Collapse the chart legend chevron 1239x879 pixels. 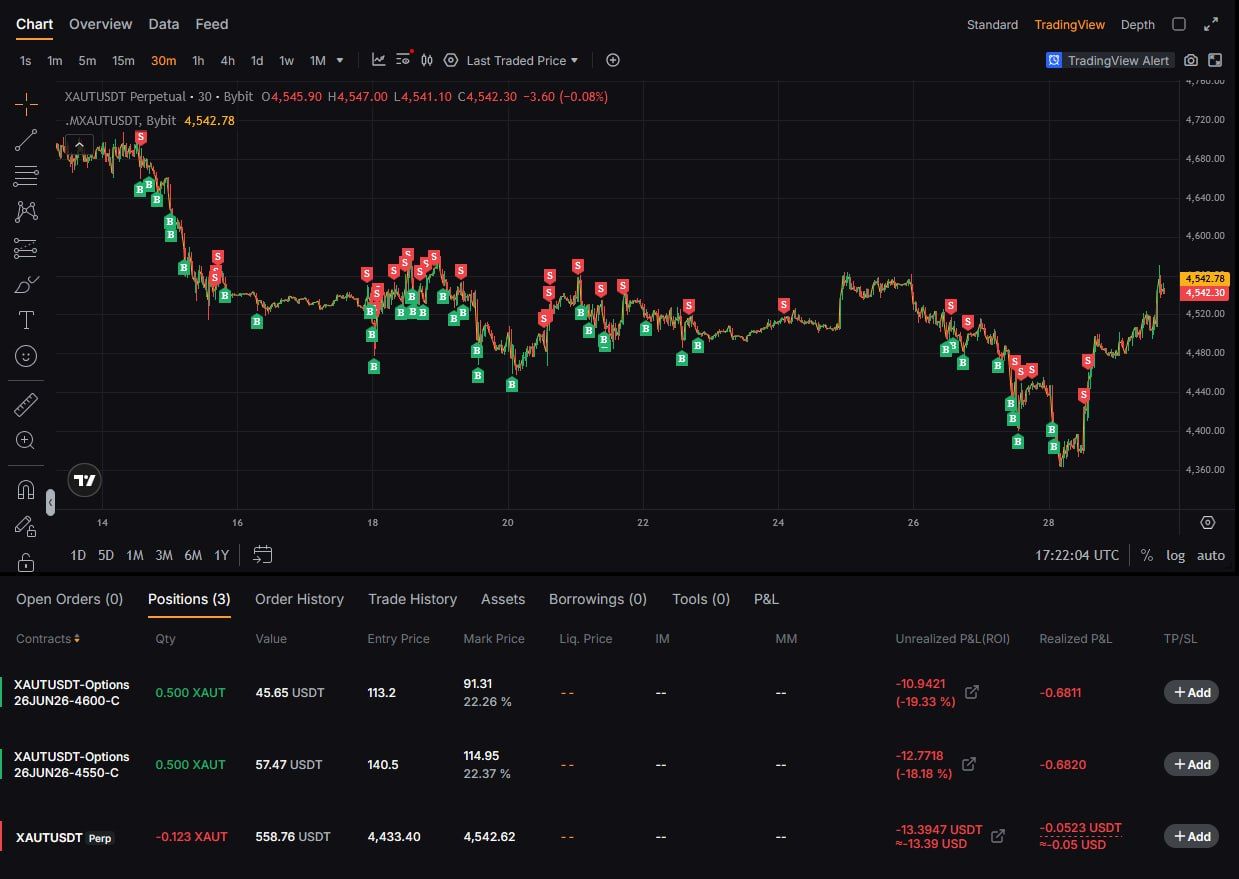click(x=79, y=145)
